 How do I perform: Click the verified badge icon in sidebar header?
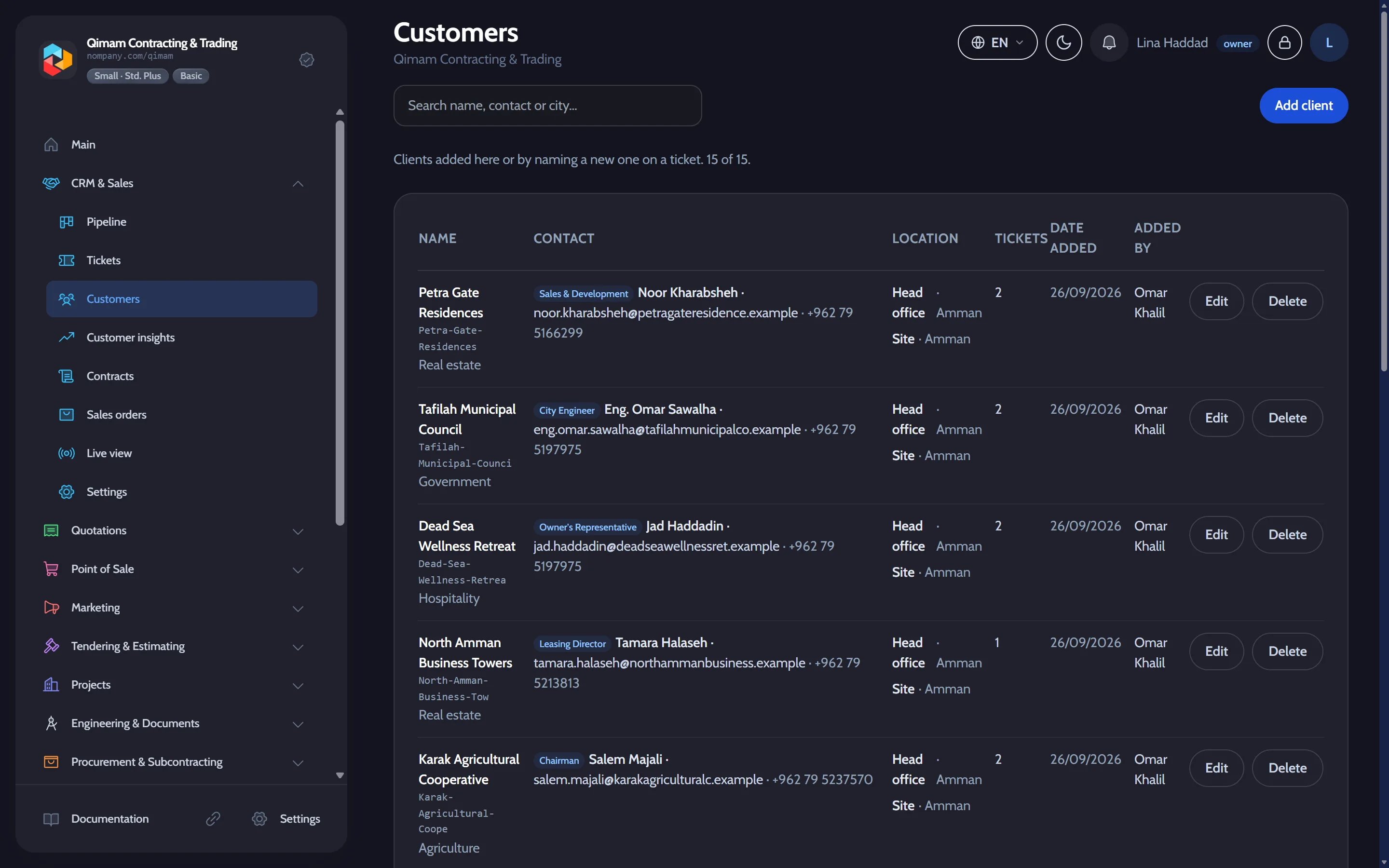coord(307,60)
